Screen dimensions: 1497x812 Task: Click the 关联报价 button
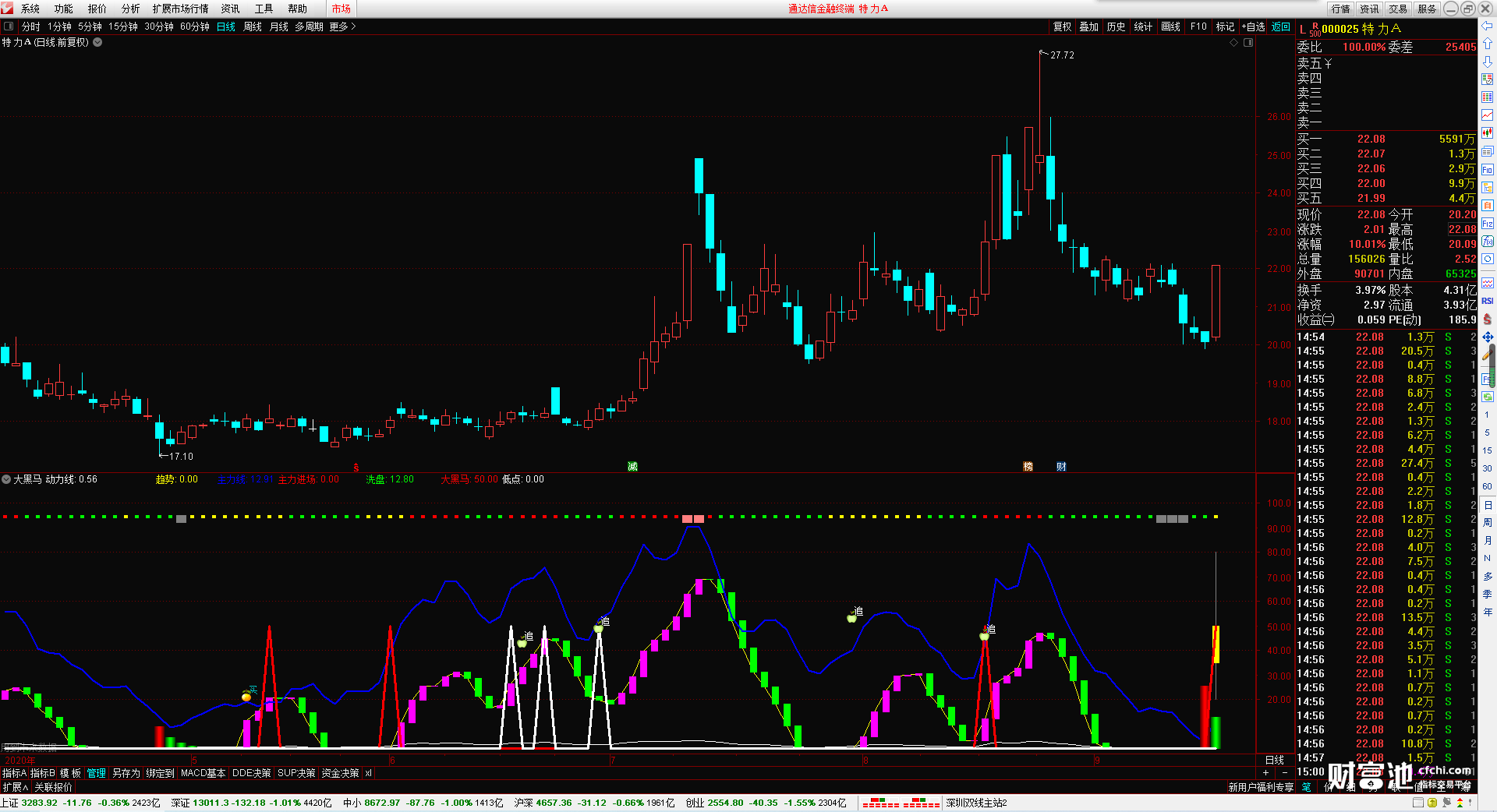[x=54, y=787]
